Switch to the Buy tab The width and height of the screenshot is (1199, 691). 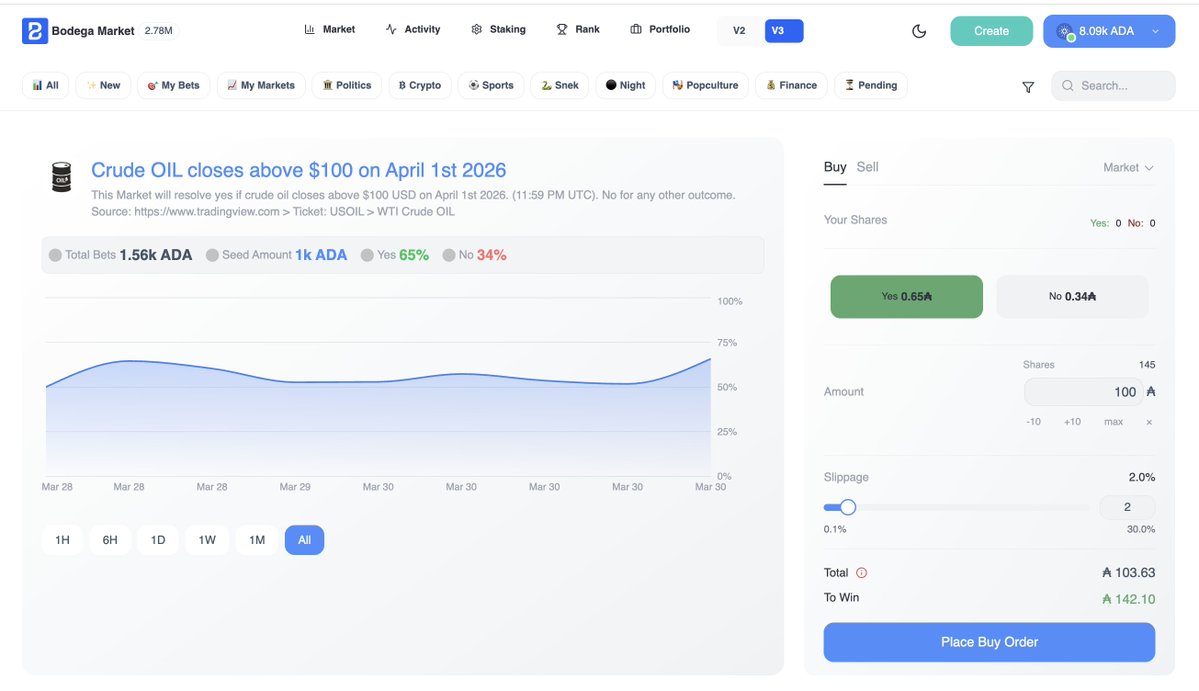(835, 167)
